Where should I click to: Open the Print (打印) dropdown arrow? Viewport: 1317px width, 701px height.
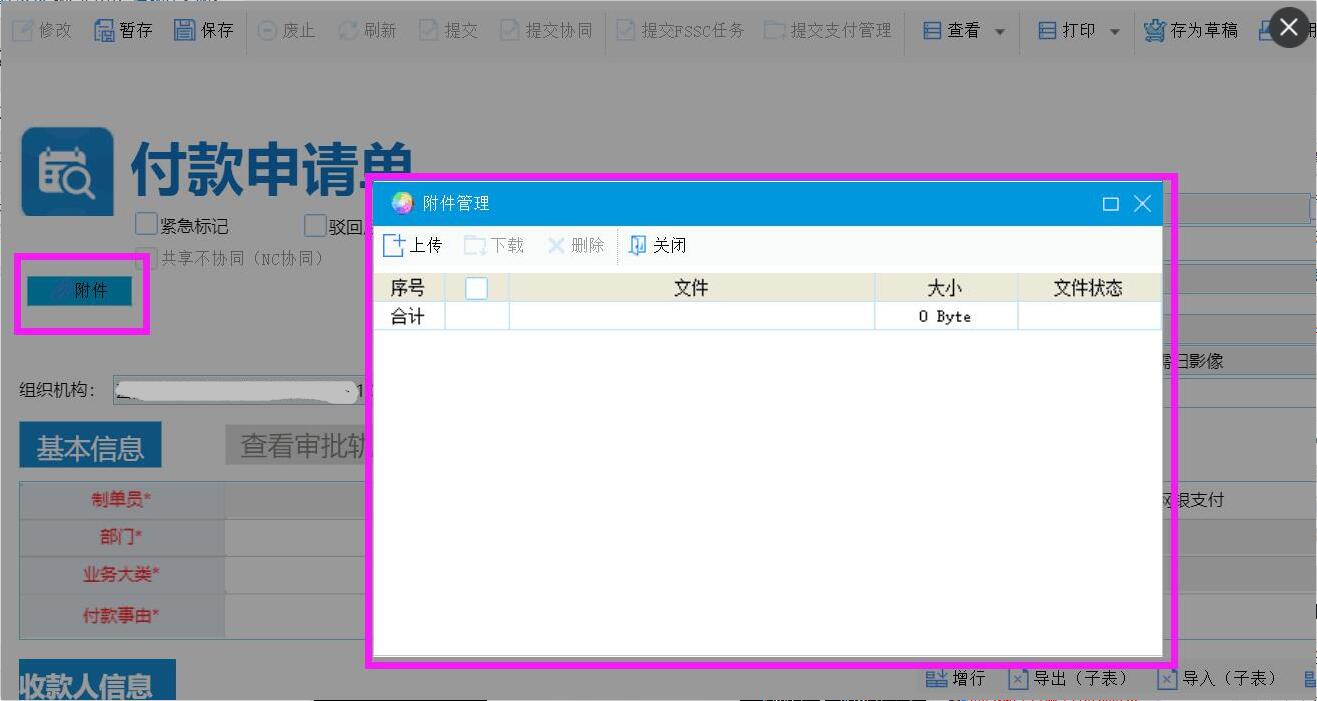pos(1115,32)
